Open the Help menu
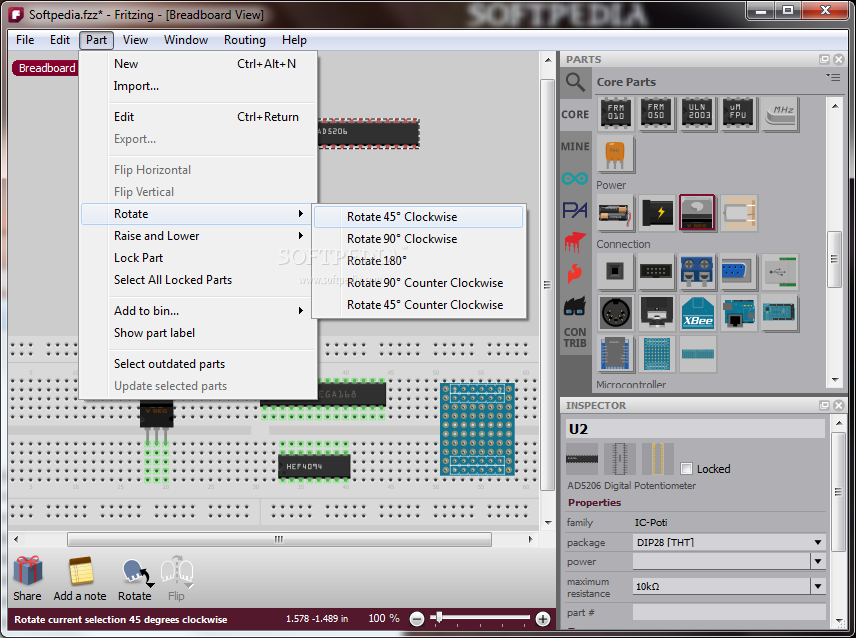This screenshot has height=638, width=856. 294,40
